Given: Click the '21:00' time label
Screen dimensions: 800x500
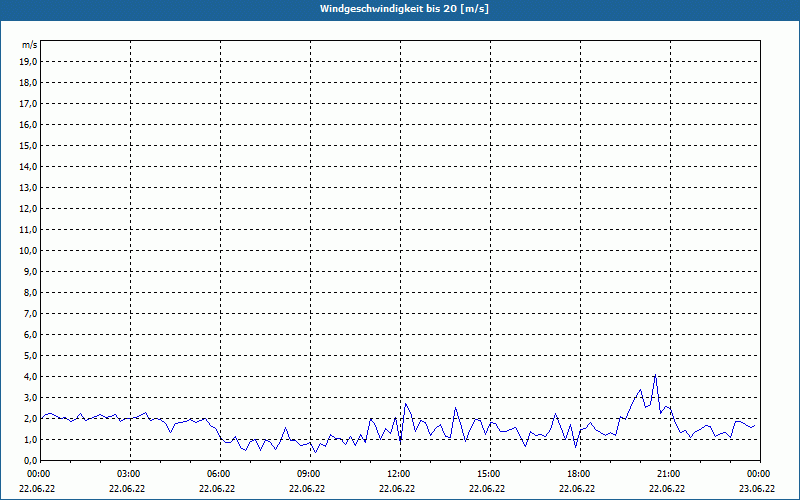Looking at the screenshot, I should tap(670, 474).
